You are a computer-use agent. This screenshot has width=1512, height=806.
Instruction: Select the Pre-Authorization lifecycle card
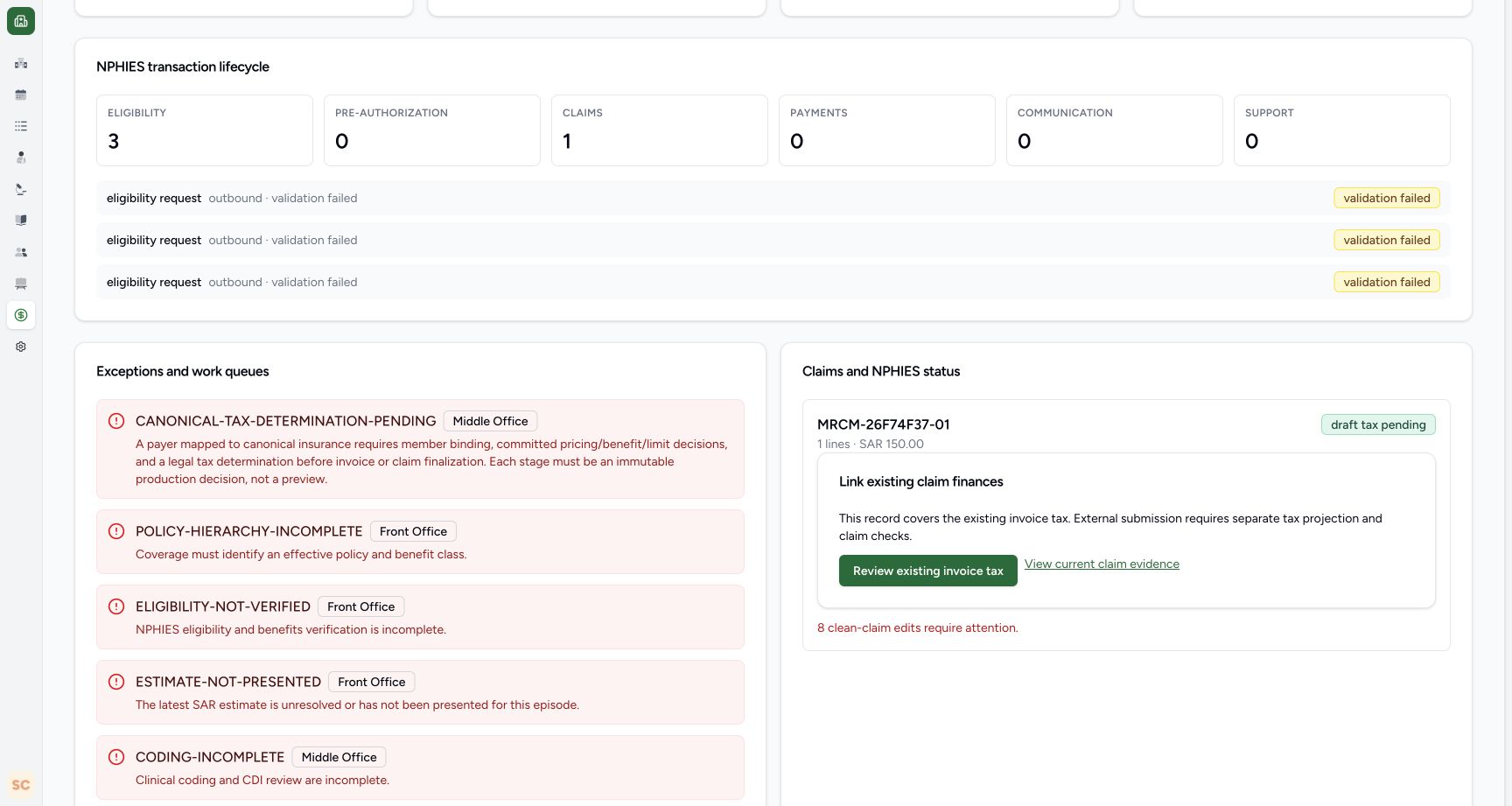click(432, 130)
